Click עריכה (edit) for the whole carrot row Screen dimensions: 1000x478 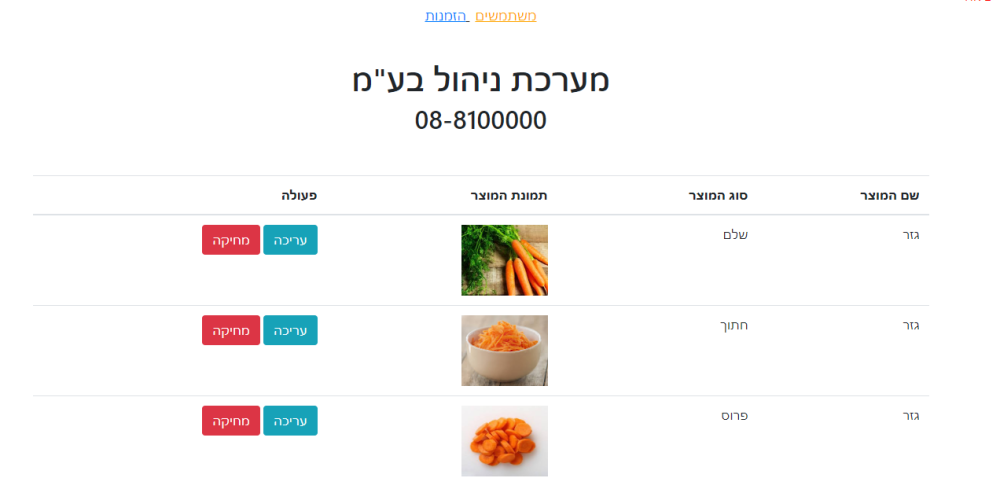click(290, 240)
